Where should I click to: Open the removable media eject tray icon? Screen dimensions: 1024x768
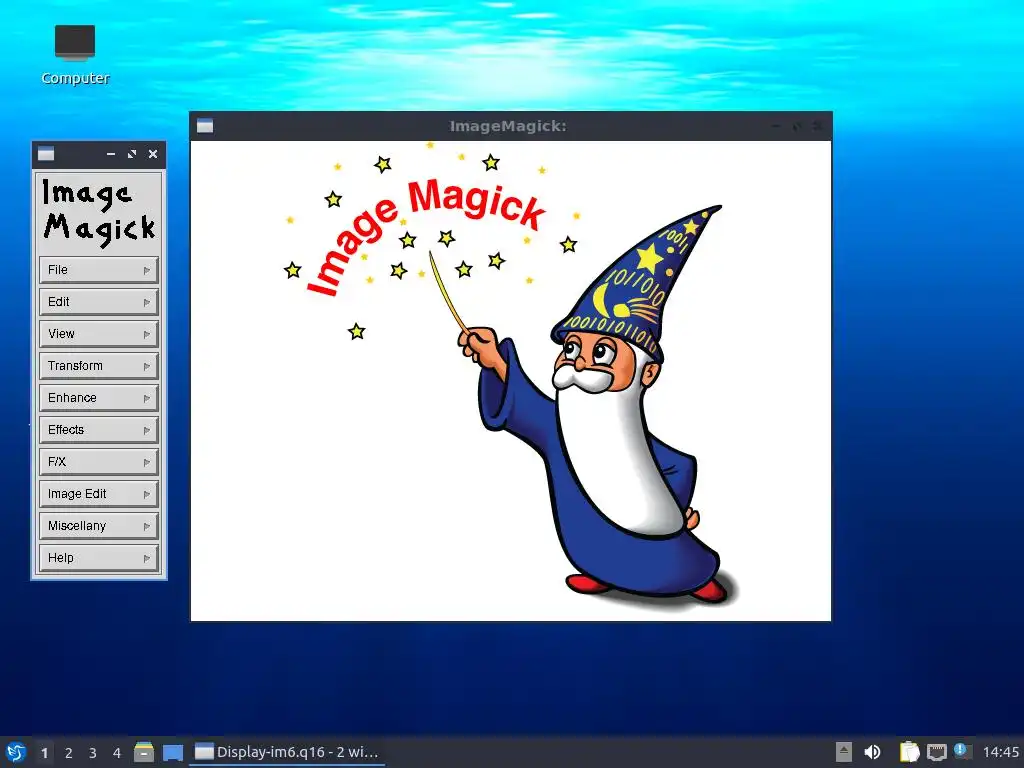(x=844, y=752)
